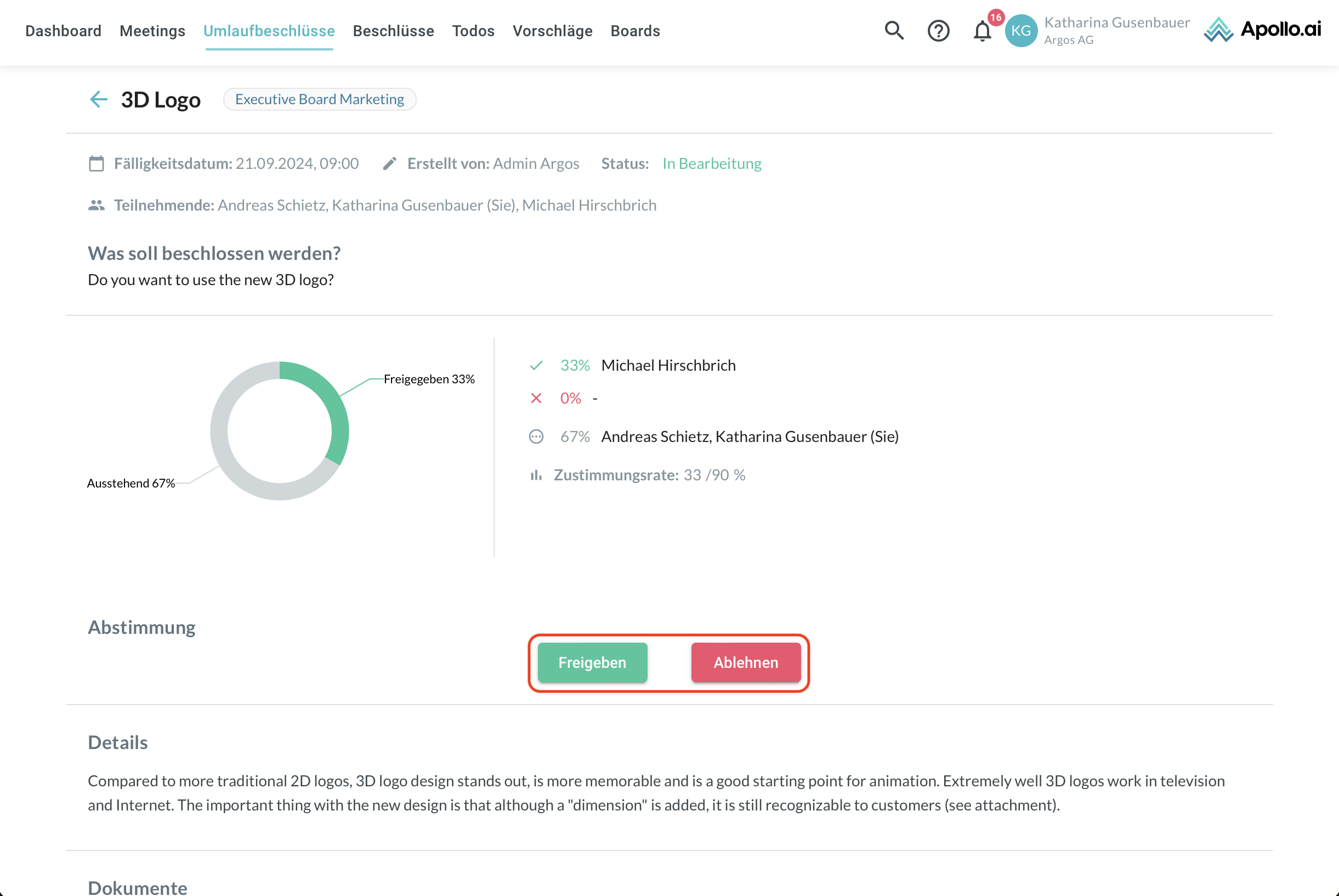Open the search magnifier icon
This screenshot has height=896, width=1339.
pos(894,30)
